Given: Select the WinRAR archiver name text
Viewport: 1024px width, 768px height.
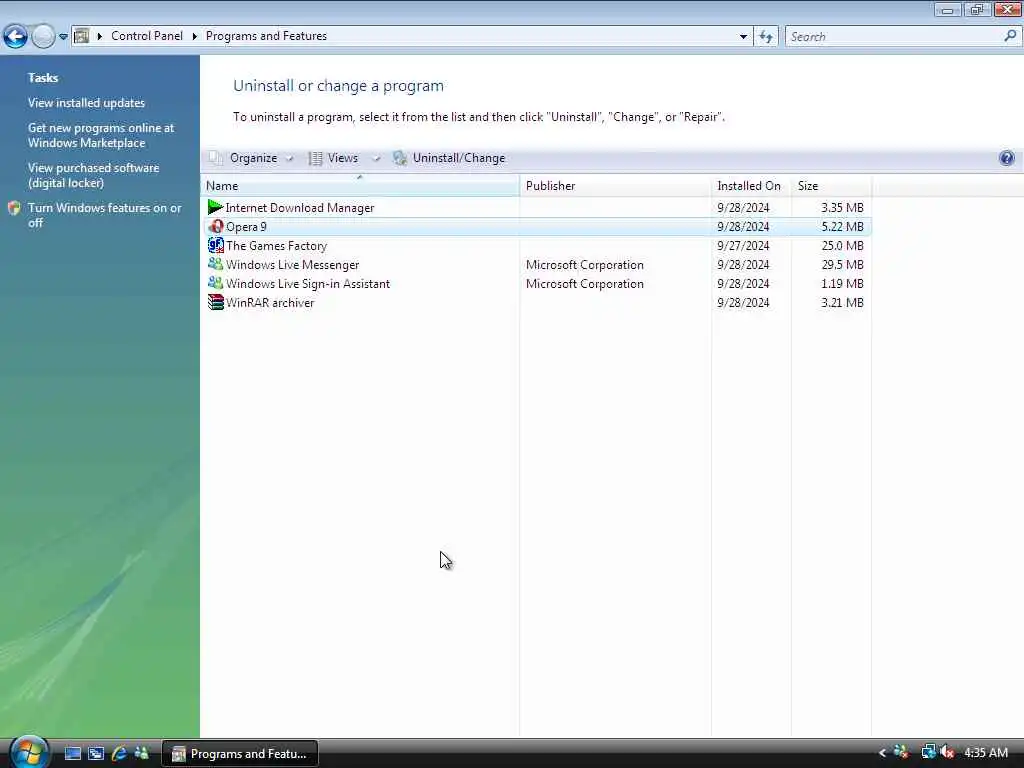Looking at the screenshot, I should click(270, 302).
